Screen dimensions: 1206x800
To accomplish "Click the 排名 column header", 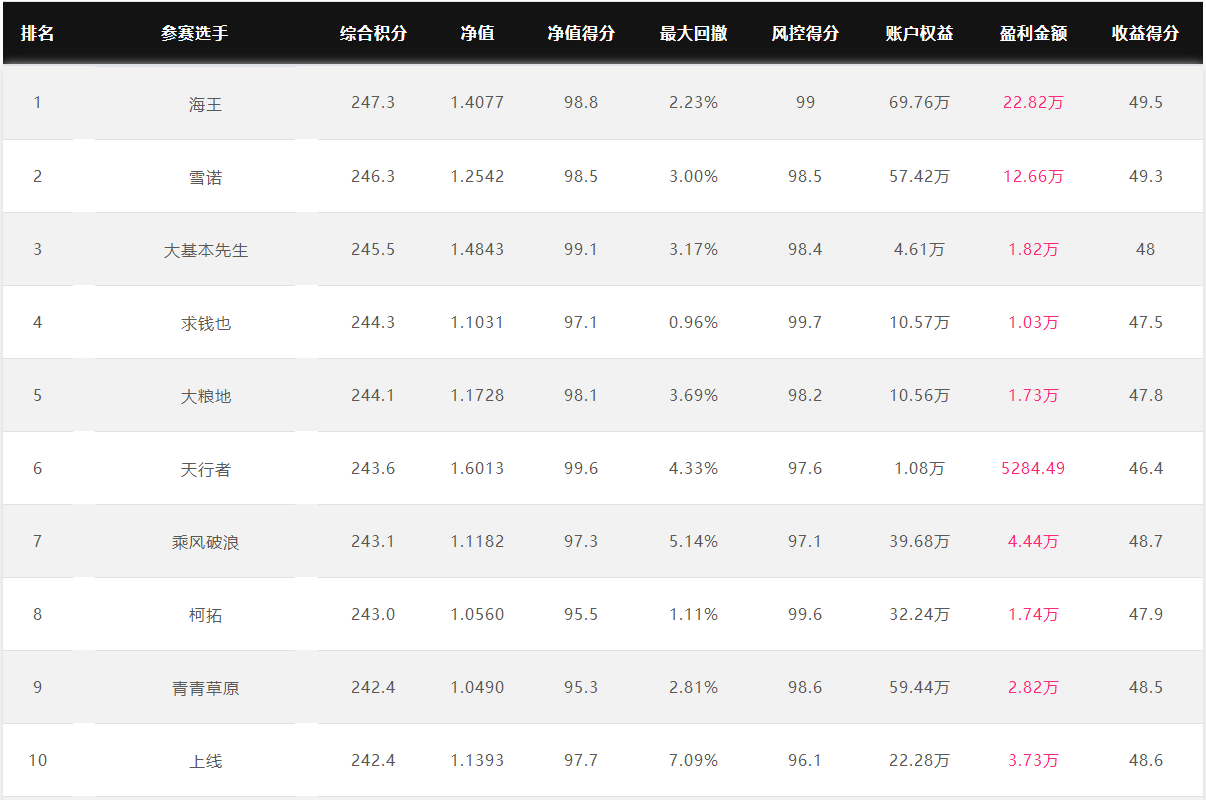I will pyautogui.click(x=38, y=33).
